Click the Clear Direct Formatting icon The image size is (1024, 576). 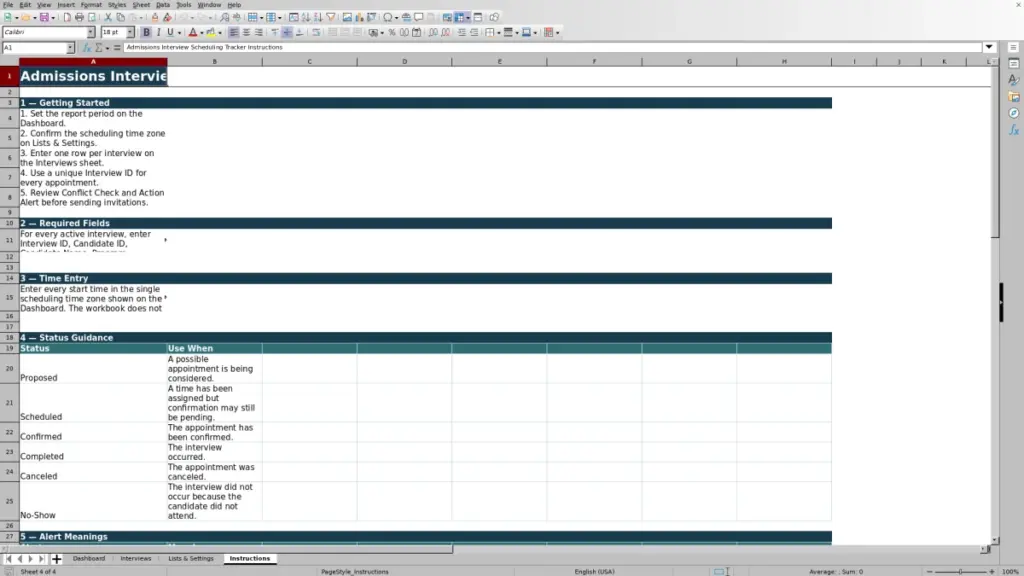(167, 17)
